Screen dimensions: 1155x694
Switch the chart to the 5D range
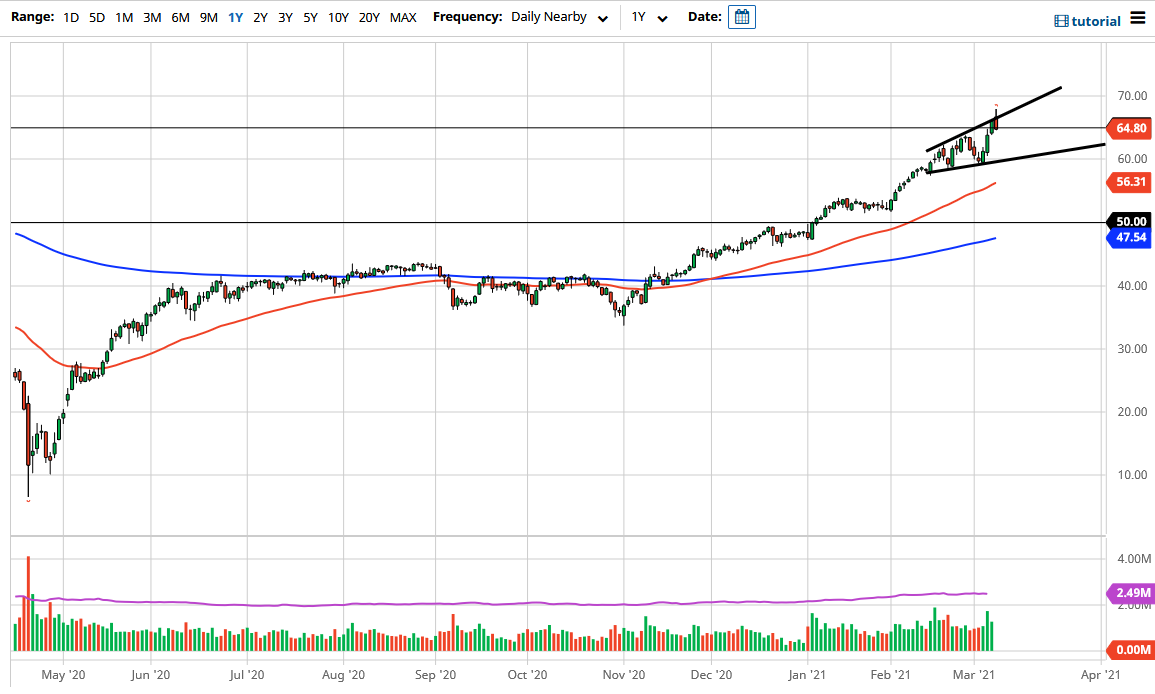coord(96,17)
